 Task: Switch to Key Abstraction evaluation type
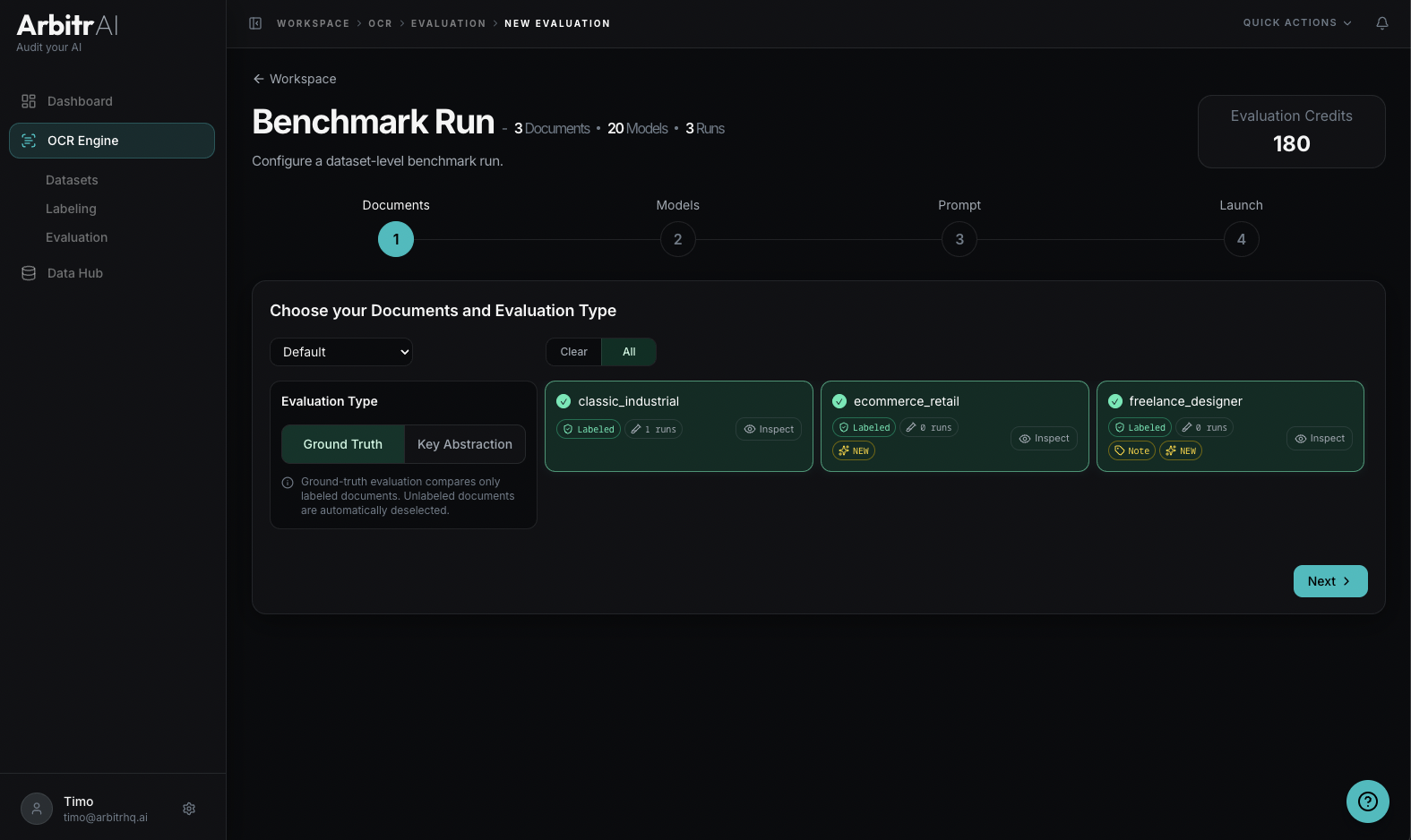coord(464,444)
